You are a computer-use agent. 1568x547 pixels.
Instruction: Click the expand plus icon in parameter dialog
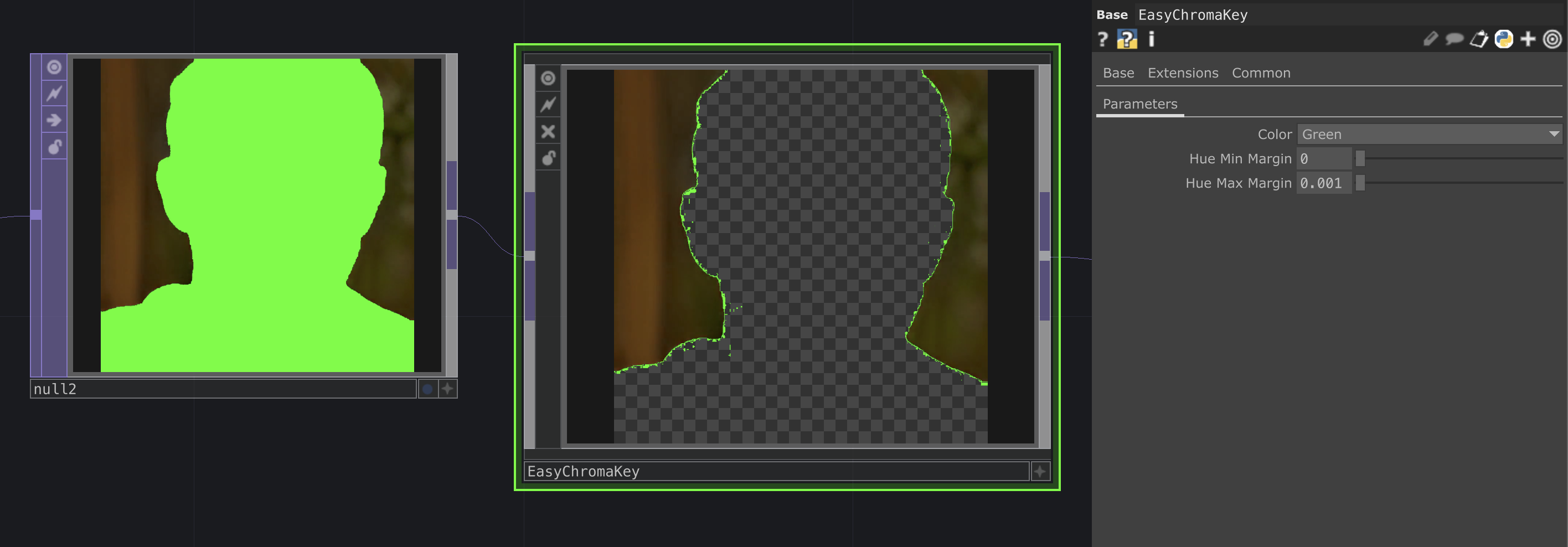coord(1527,39)
